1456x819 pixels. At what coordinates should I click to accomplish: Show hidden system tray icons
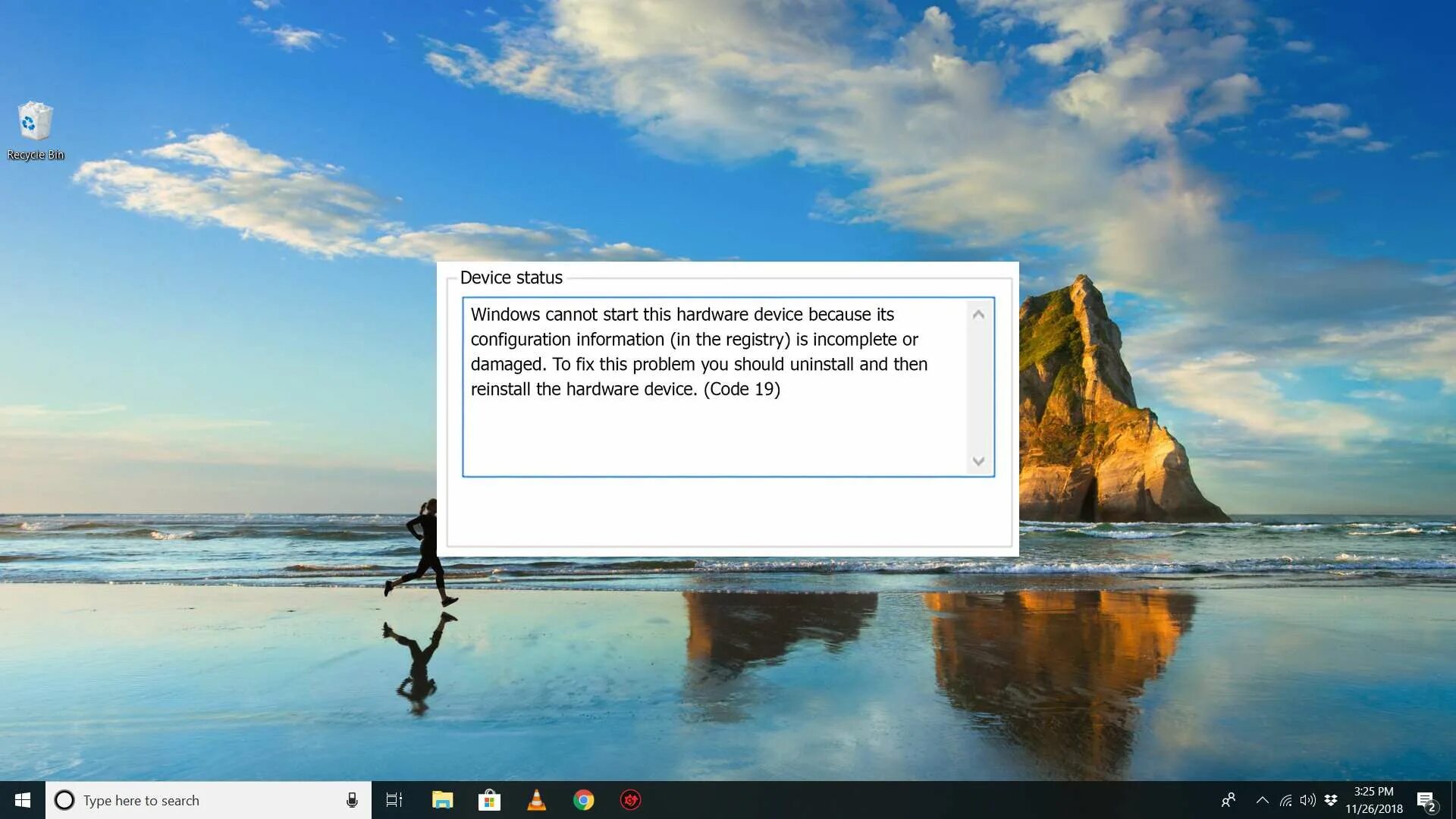(x=1262, y=800)
